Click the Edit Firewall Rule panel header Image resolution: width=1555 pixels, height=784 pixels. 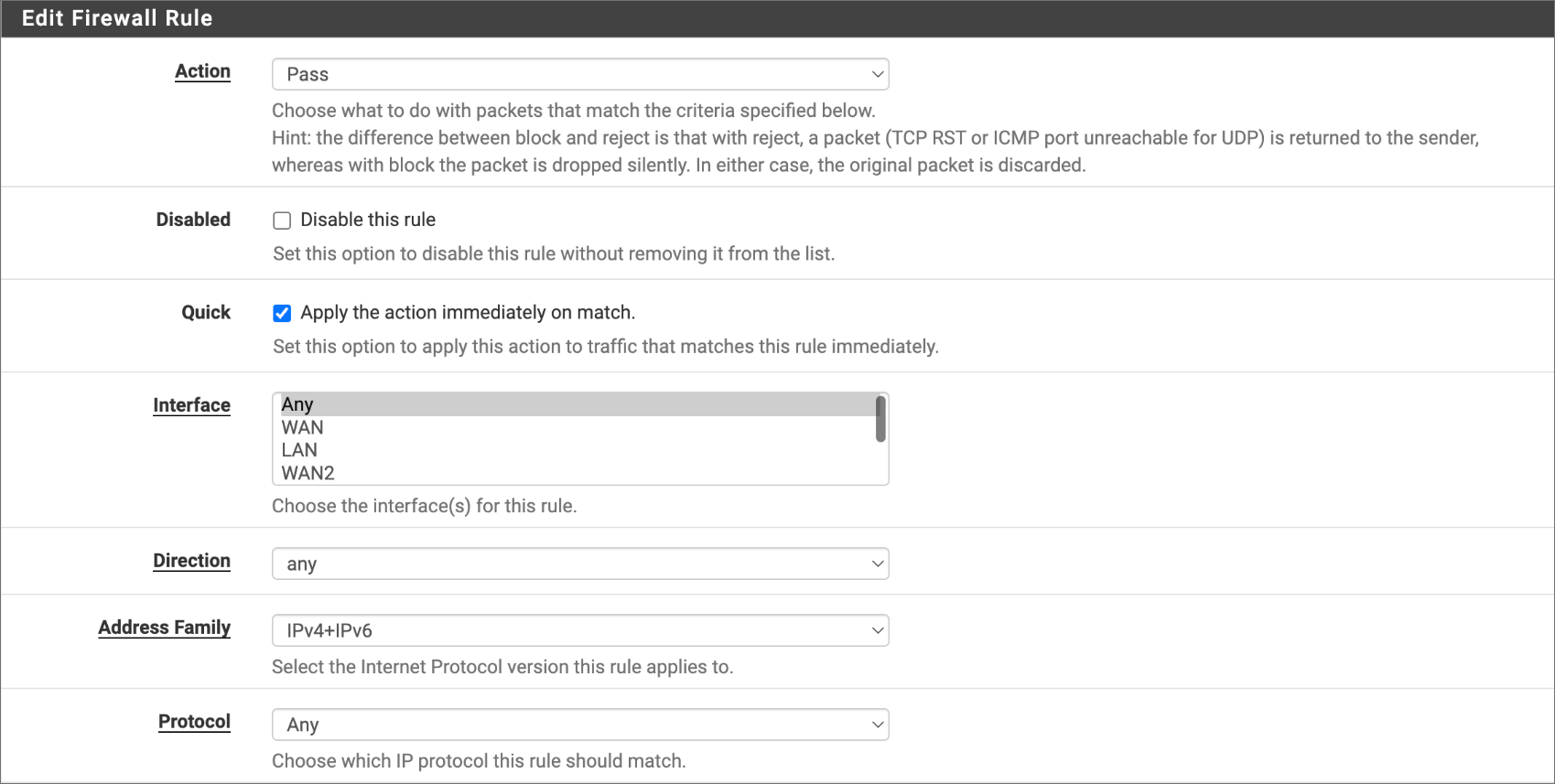point(117,18)
